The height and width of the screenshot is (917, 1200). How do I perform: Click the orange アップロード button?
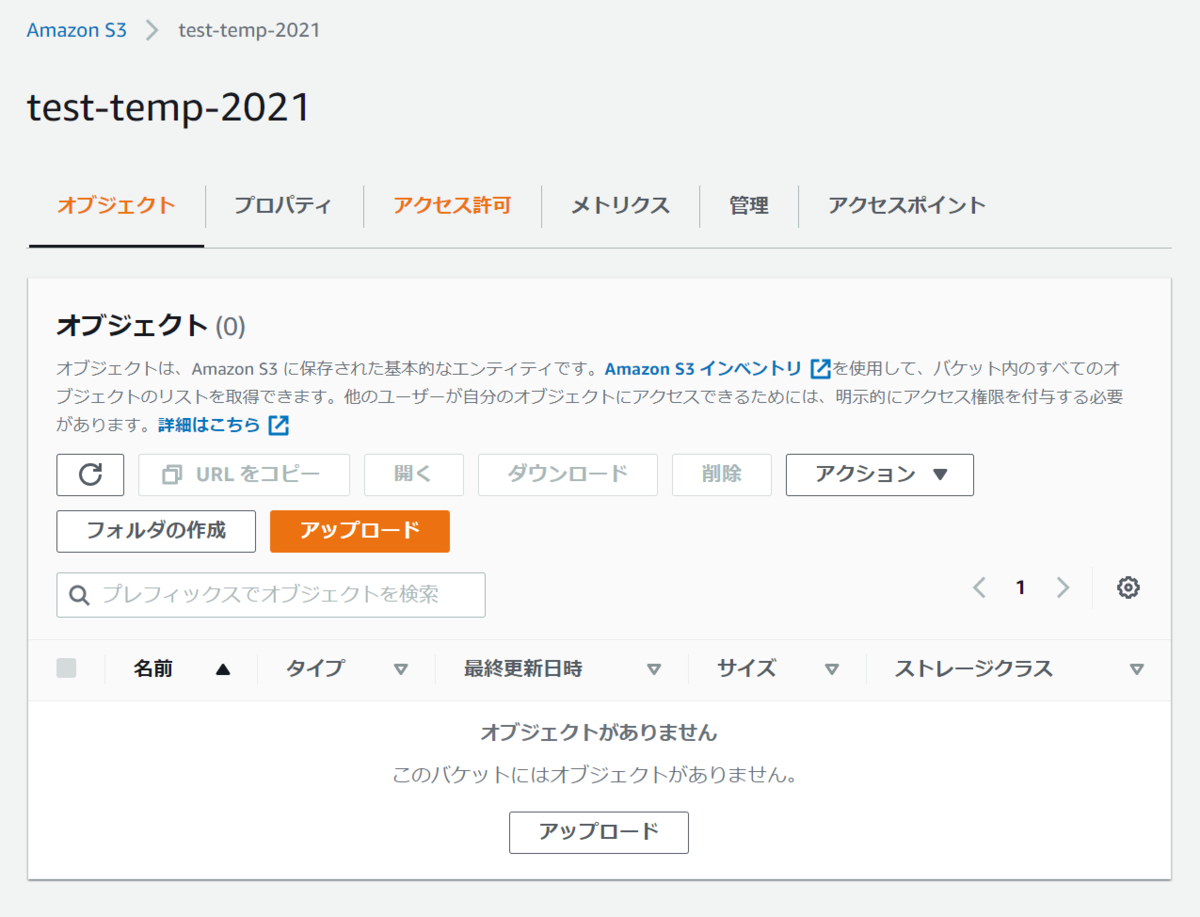point(360,531)
